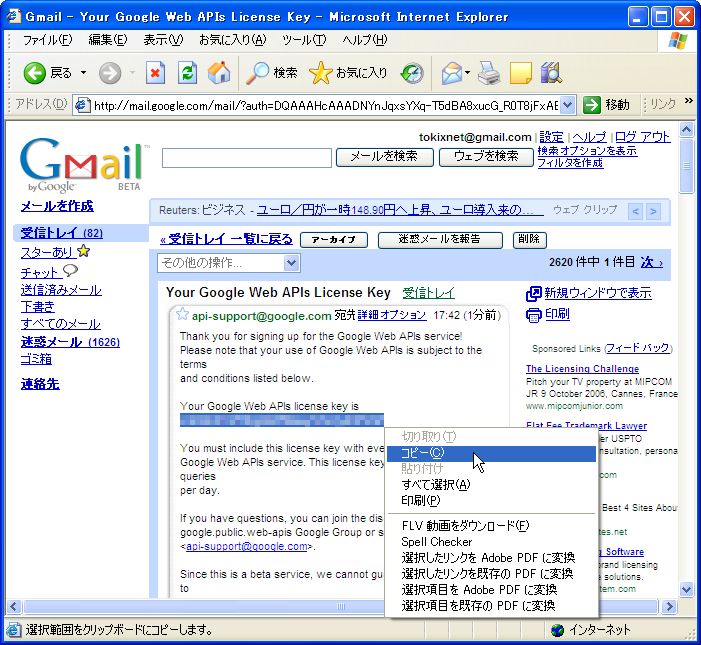Click the «受信トレイ 一覧に戻る link
Viewport: 701px width, 645px height.
(x=226, y=240)
